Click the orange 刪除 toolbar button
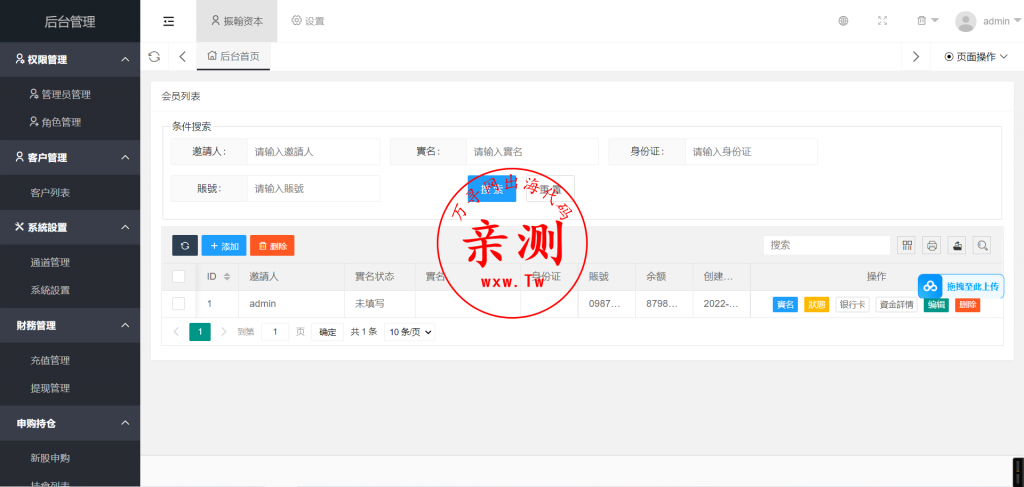 coord(272,245)
